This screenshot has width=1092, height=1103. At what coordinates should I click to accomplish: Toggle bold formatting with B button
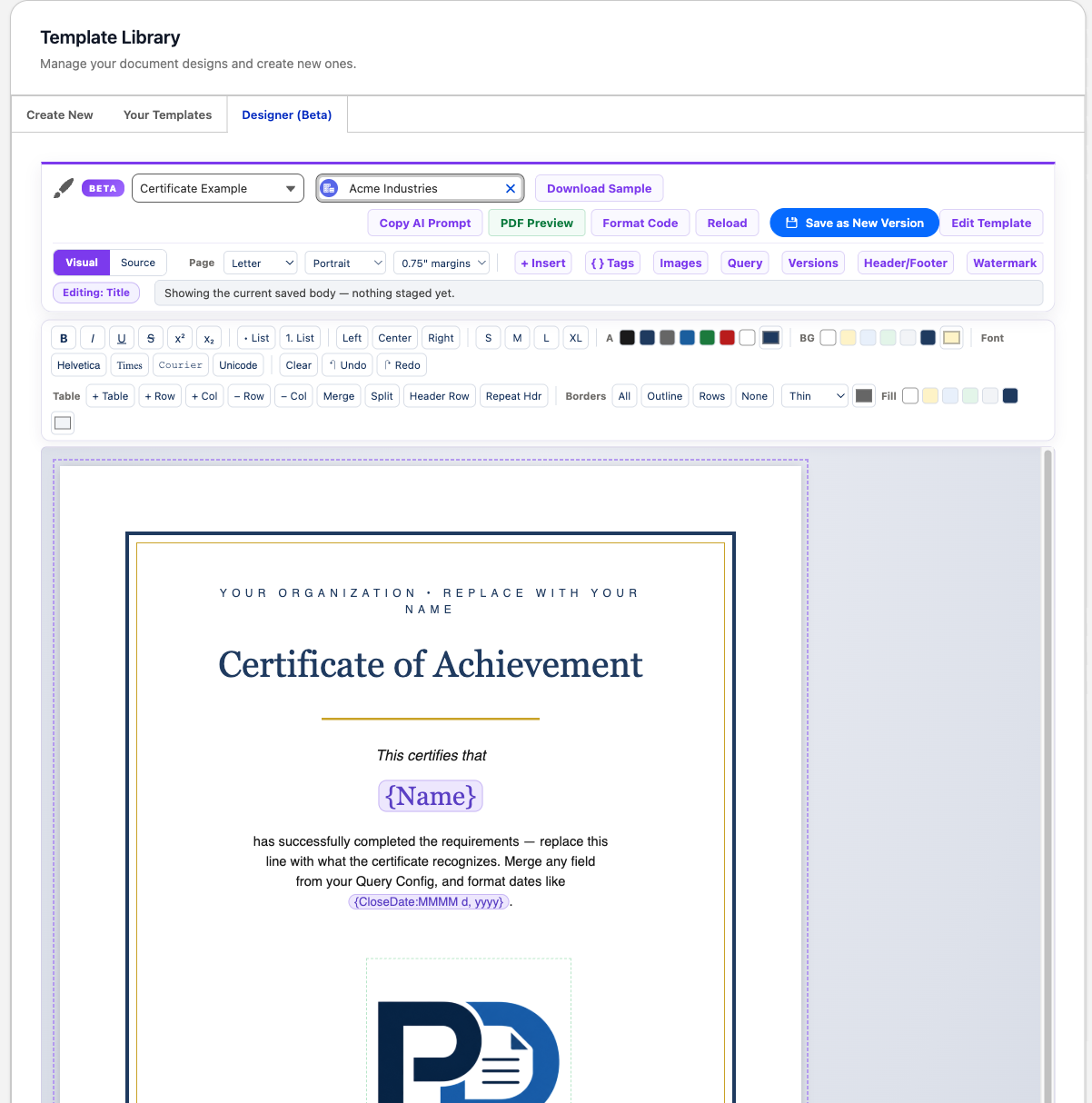[x=64, y=338]
